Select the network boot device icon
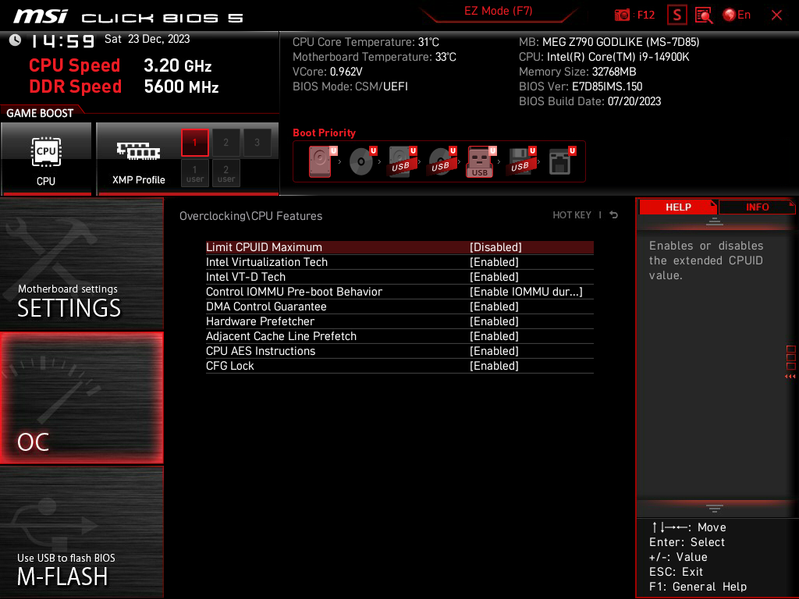 (x=562, y=161)
